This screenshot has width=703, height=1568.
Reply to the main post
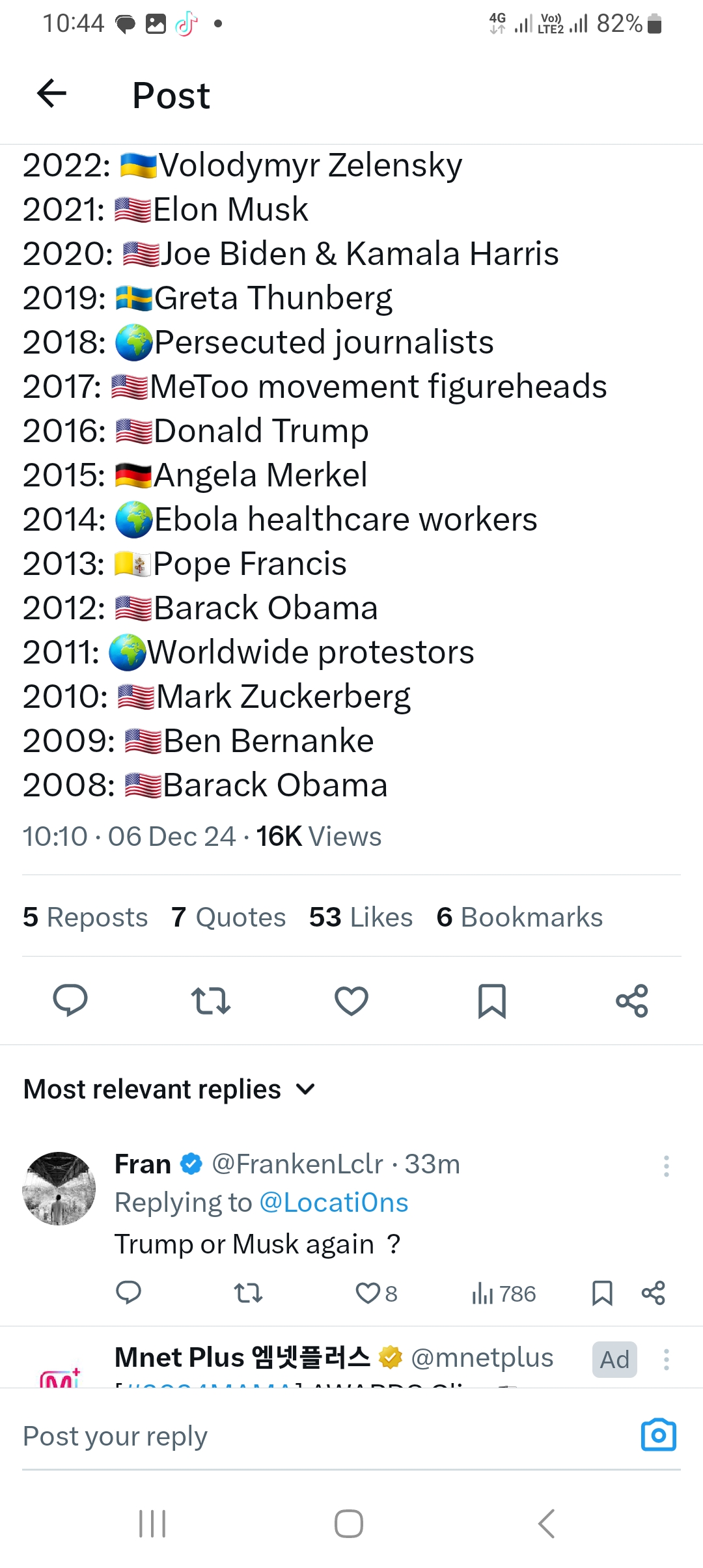click(x=70, y=1000)
